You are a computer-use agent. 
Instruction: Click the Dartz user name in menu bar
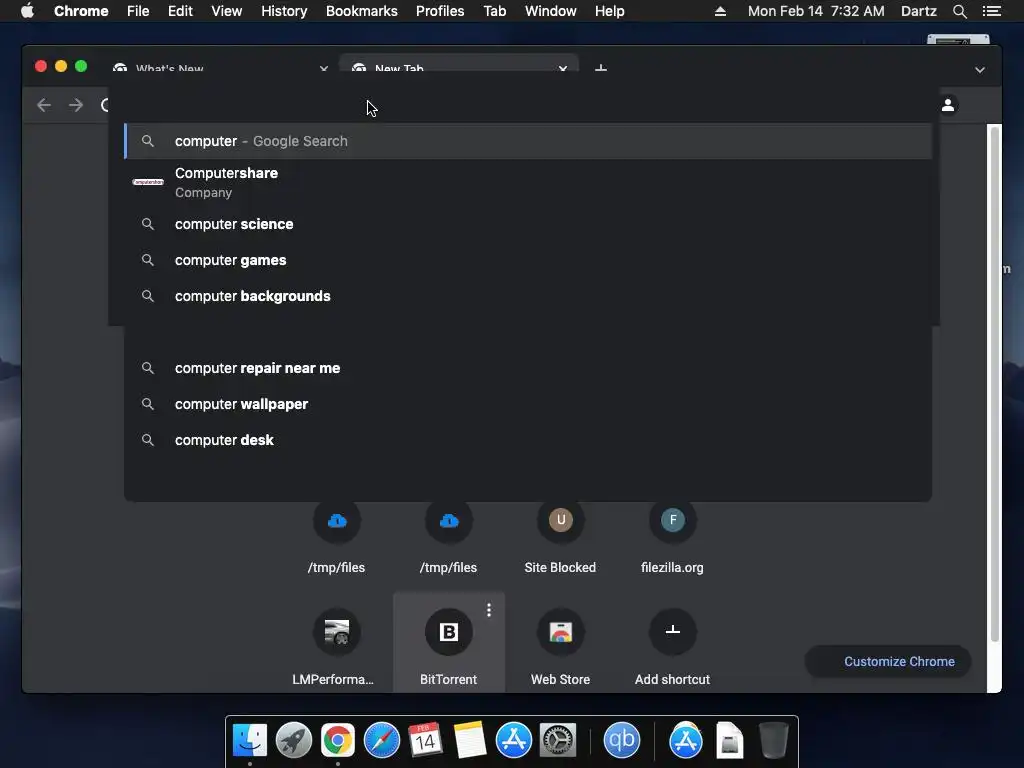coord(919,11)
